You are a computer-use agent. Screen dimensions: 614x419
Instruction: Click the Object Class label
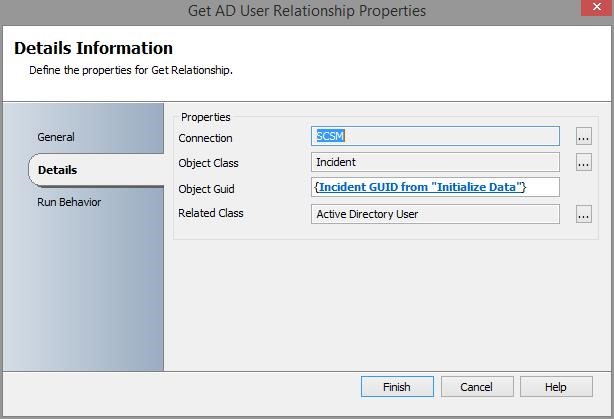pos(208,163)
